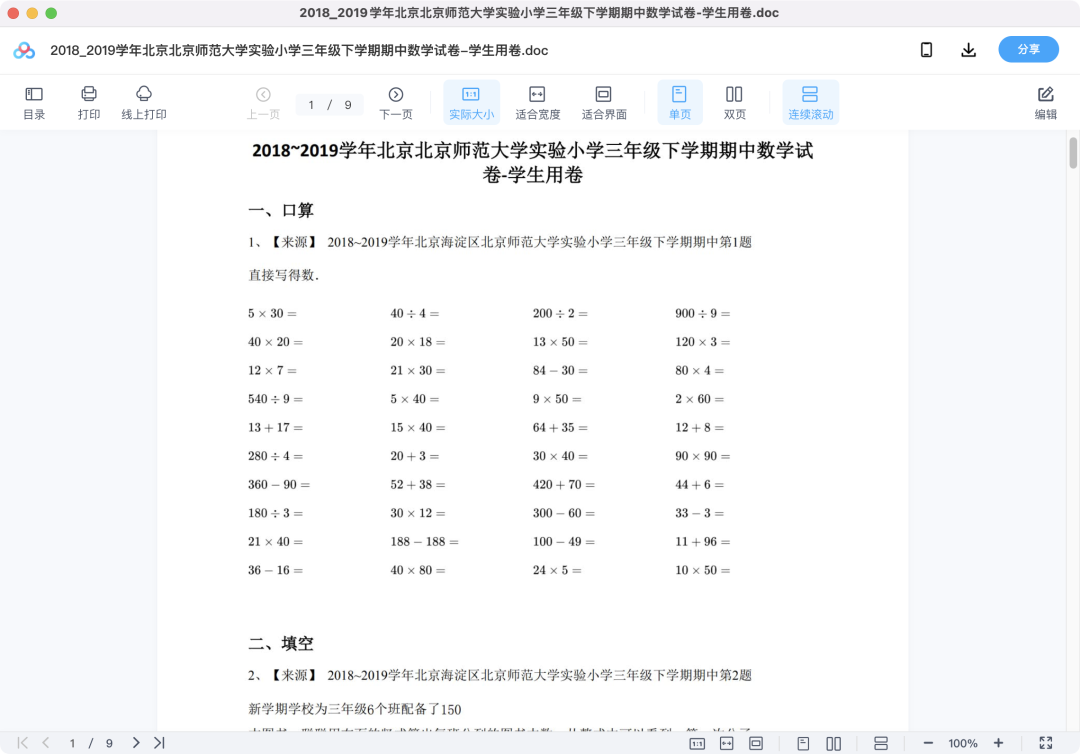The height and width of the screenshot is (754, 1080).
Task: Click the equation 540 ÷ 9 =
Action: (x=276, y=399)
